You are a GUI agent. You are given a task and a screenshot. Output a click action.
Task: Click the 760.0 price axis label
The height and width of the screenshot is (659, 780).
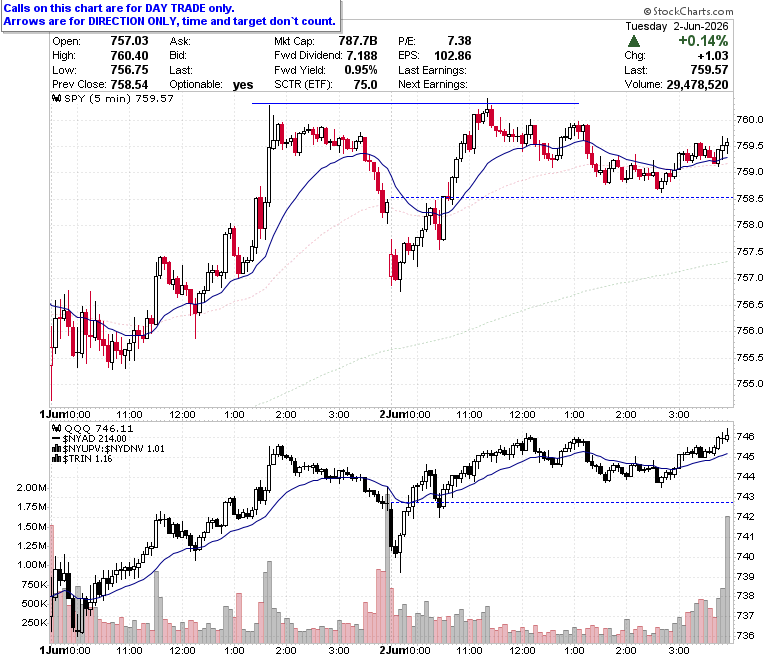point(750,119)
